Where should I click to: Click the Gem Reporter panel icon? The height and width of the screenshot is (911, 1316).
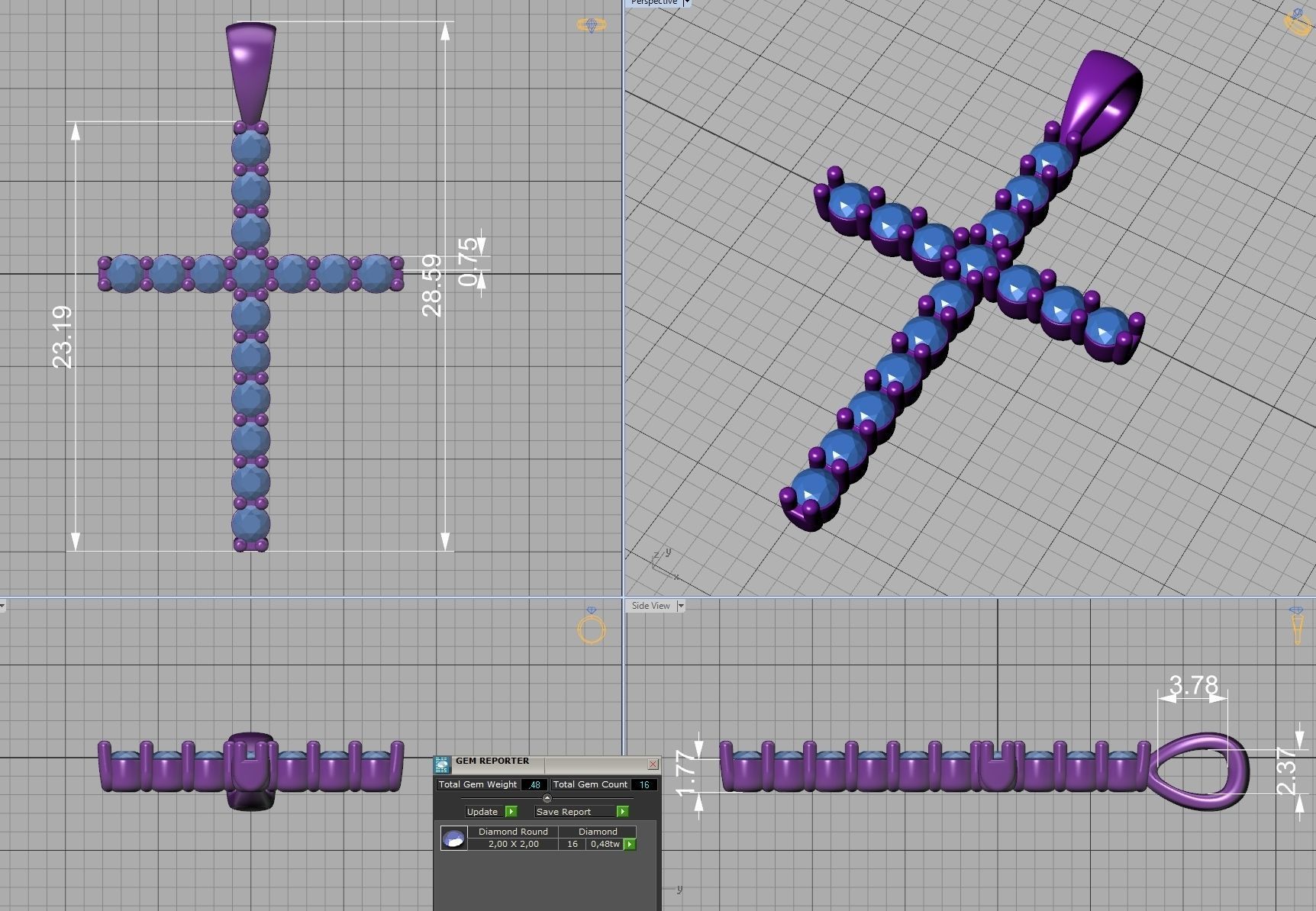pyautogui.click(x=442, y=765)
